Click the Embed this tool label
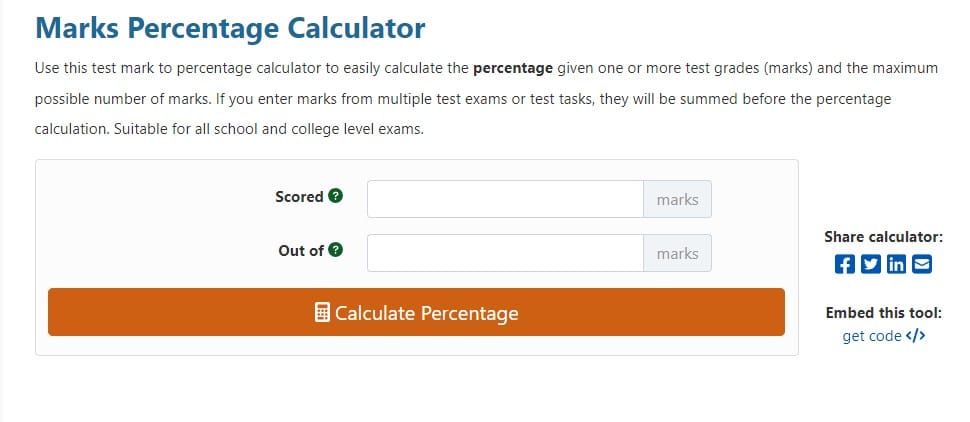The height and width of the screenshot is (422, 970). pyautogui.click(x=883, y=313)
